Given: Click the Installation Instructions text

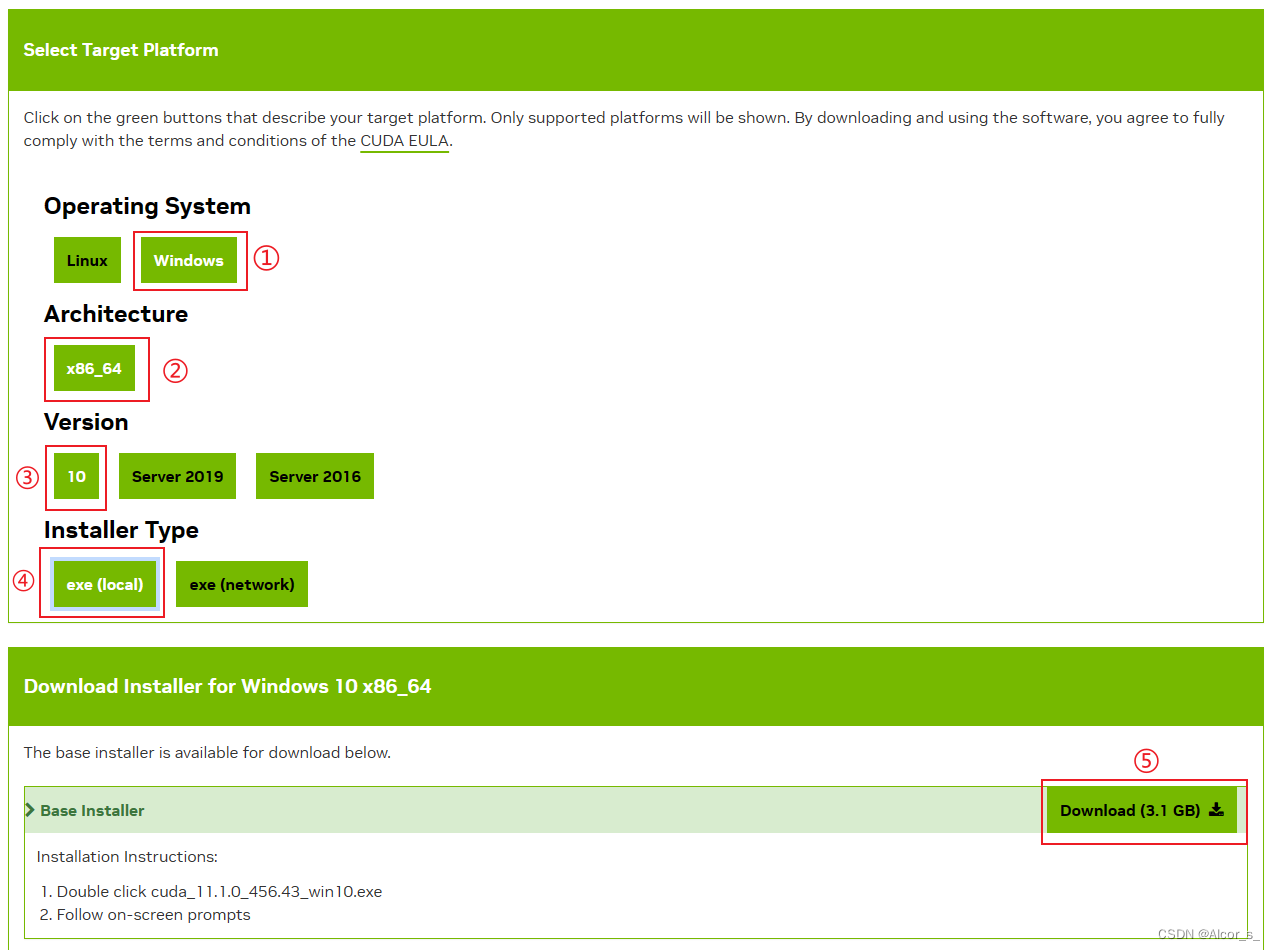Looking at the screenshot, I should [x=127, y=857].
